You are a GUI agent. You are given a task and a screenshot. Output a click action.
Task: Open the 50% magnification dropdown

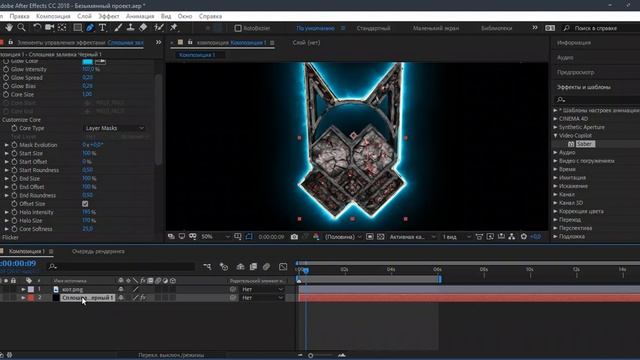(x=216, y=237)
